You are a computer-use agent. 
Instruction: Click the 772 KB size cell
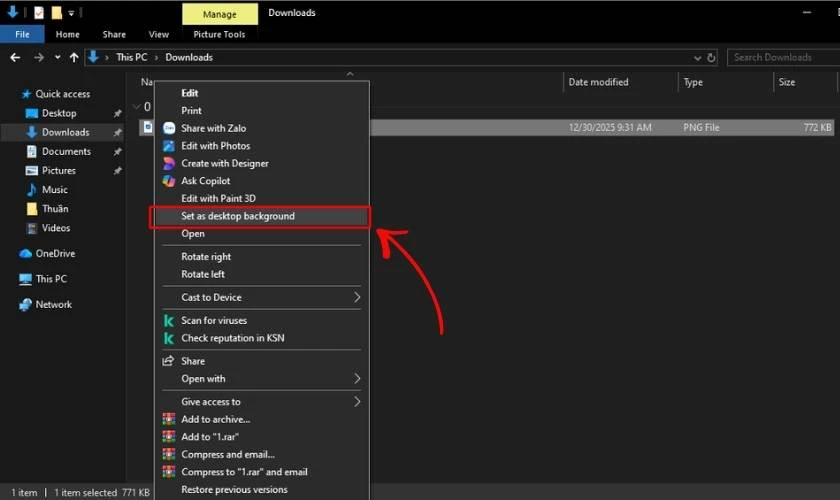pyautogui.click(x=818, y=128)
